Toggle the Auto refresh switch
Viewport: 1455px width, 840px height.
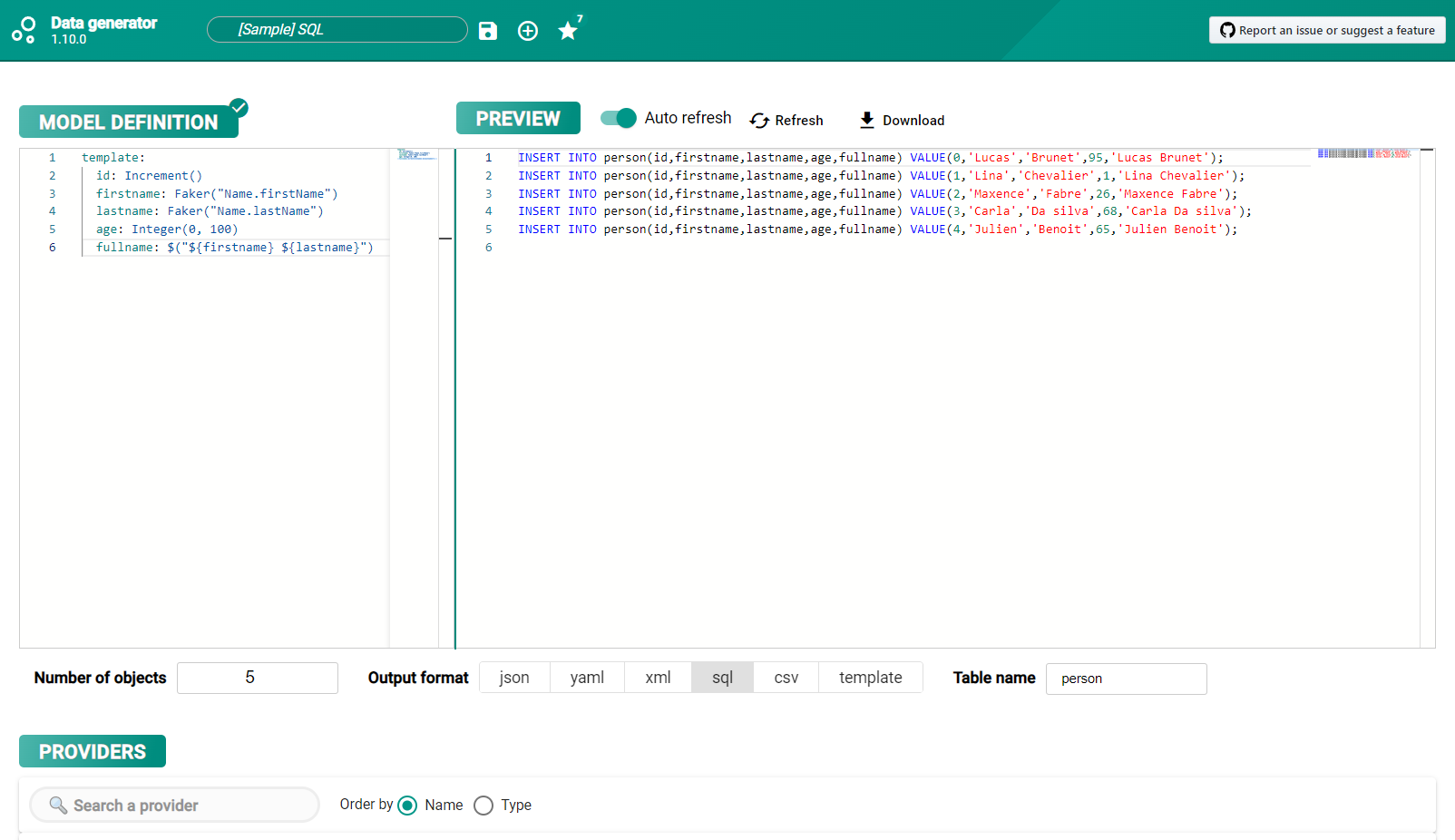[x=619, y=118]
